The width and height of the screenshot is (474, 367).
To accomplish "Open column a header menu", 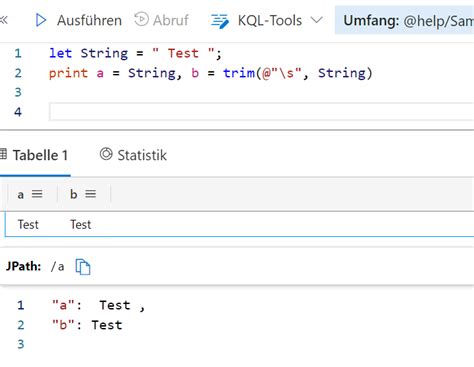I will [x=37, y=194].
